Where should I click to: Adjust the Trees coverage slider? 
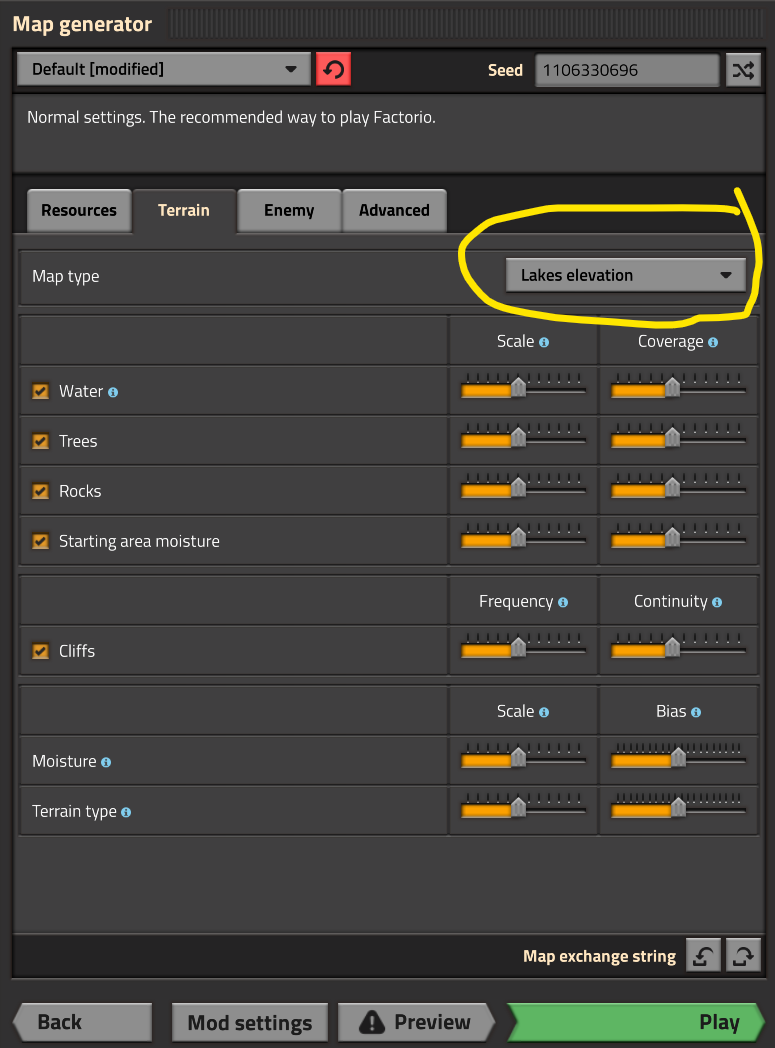click(x=678, y=436)
